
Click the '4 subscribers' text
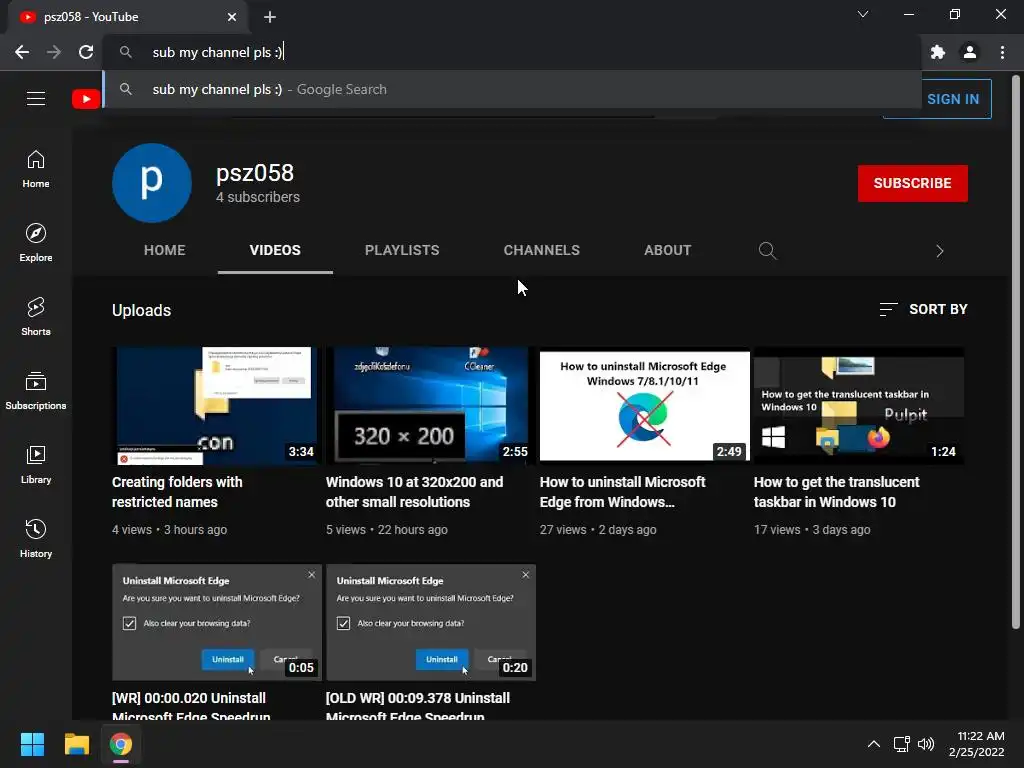point(258,197)
